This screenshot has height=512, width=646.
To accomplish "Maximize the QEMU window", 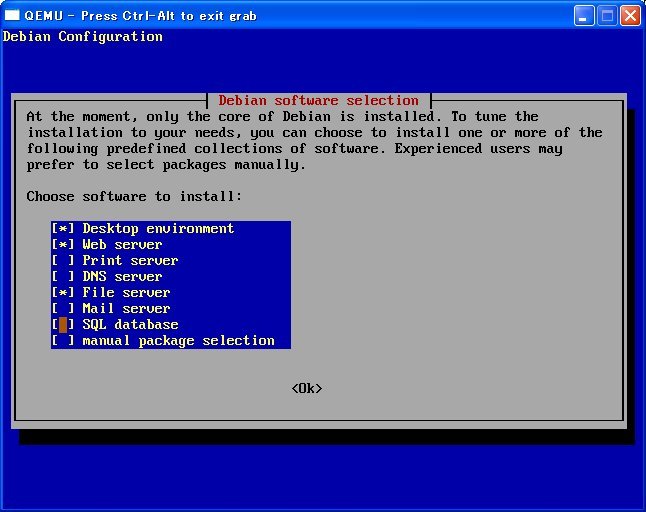I will click(x=607, y=16).
